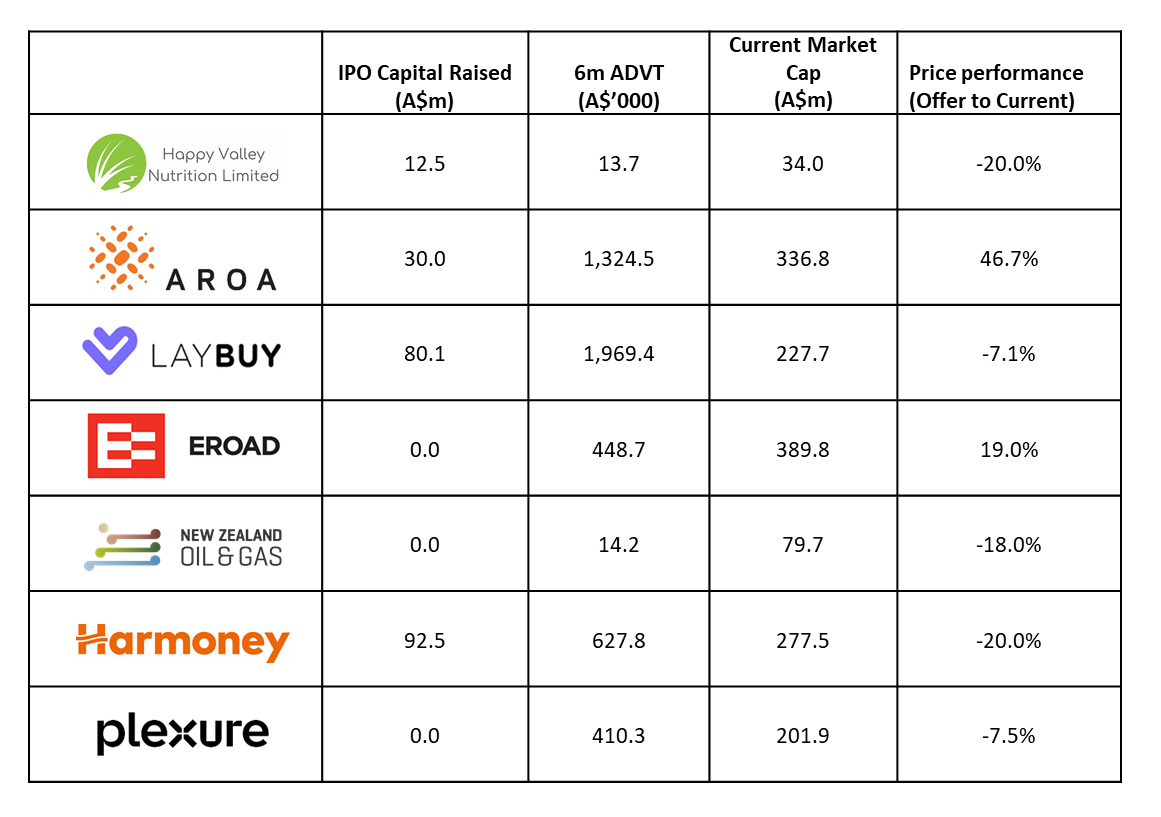Select the Price performance column header
Viewport: 1161px width, 817px height.
tap(995, 86)
